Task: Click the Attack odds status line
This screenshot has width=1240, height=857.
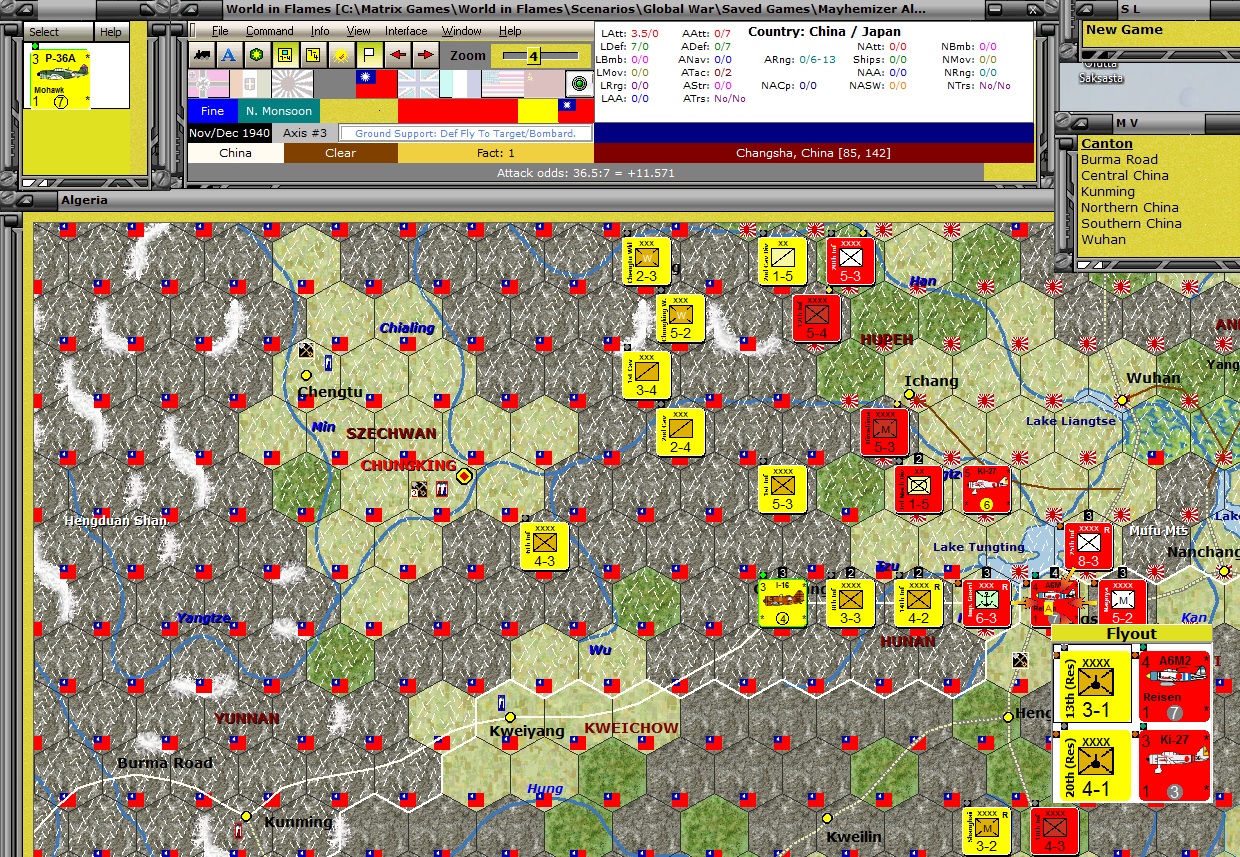Action: [x=585, y=173]
